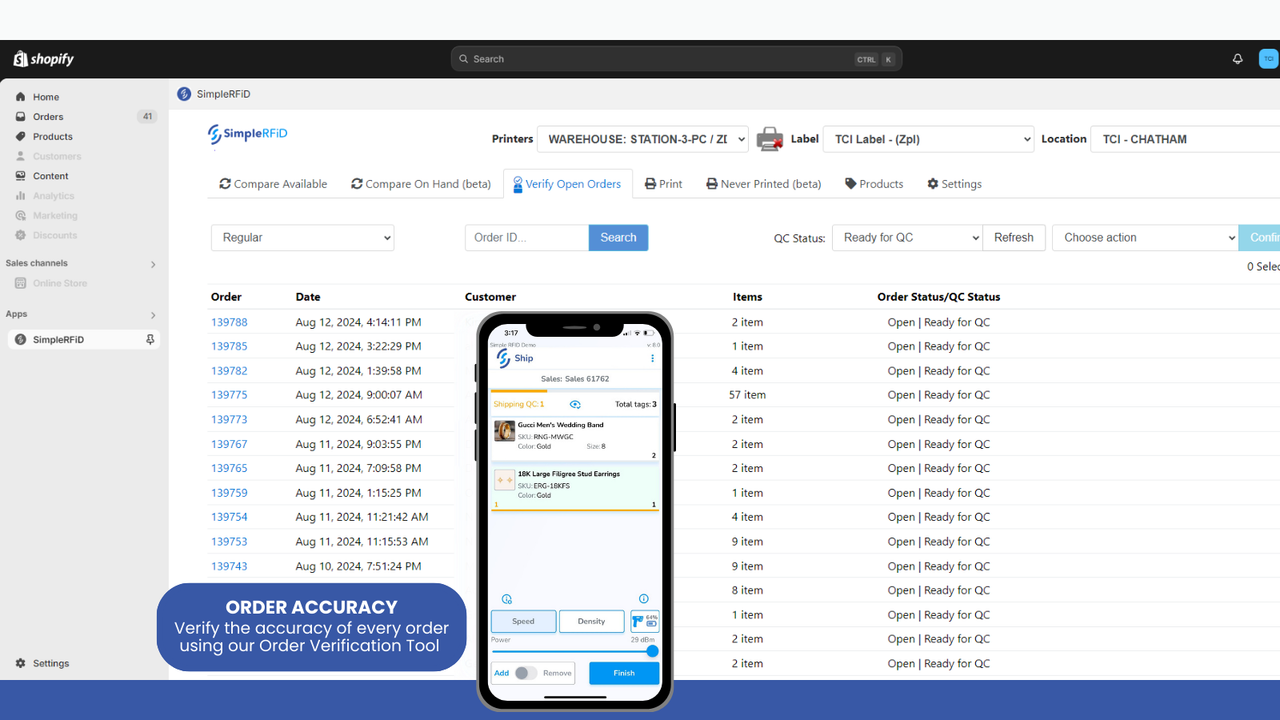Click the SimpleRFiD logo above the tabs
Image resolution: width=1280 pixels, height=720 pixels.
pos(247,134)
